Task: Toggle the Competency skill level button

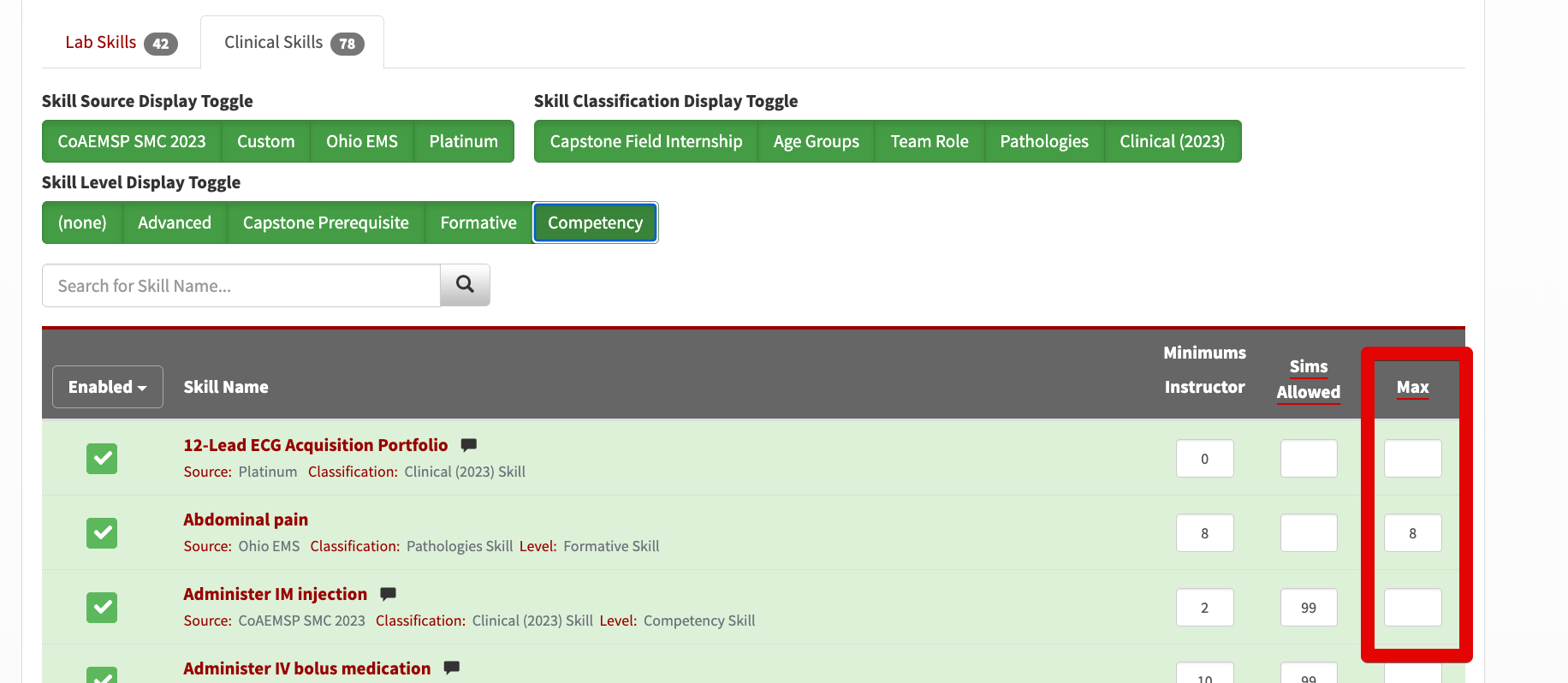Action: pyautogui.click(x=595, y=223)
